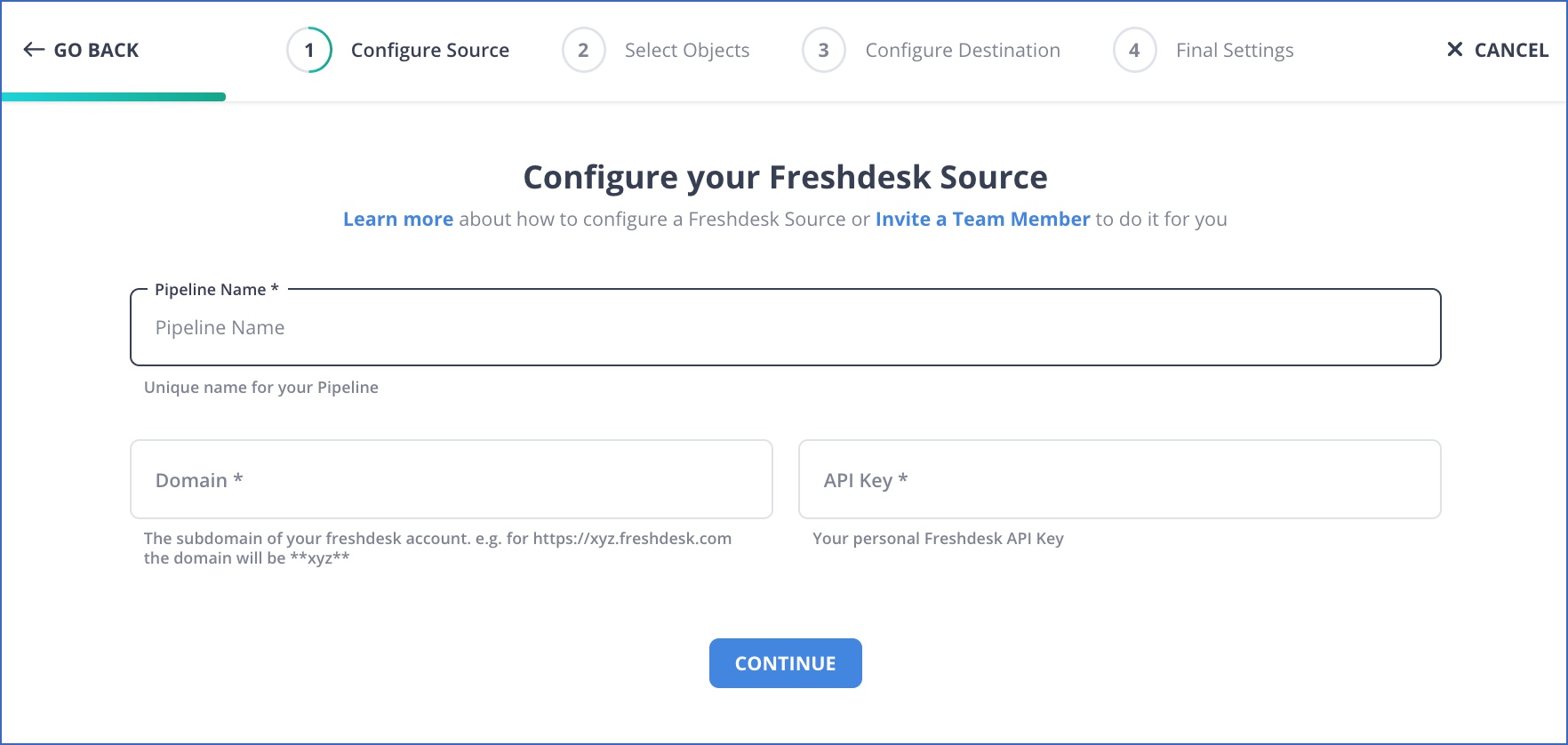This screenshot has height=745, width=1568.
Task: Click GO BACK to return
Action: (x=80, y=50)
